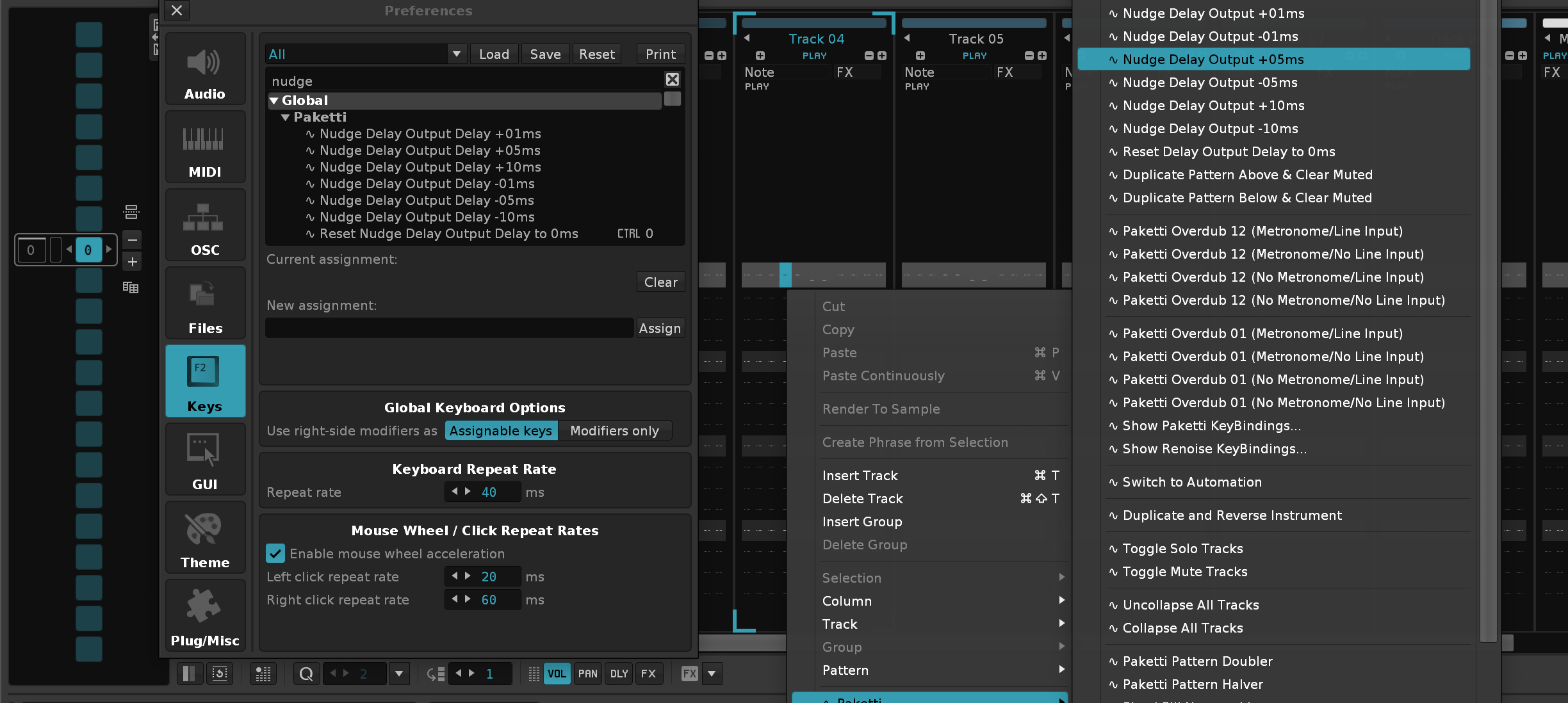Viewport: 1568px width, 703px height.
Task: Clear the nudge search field with the X icon
Action: [x=672, y=79]
